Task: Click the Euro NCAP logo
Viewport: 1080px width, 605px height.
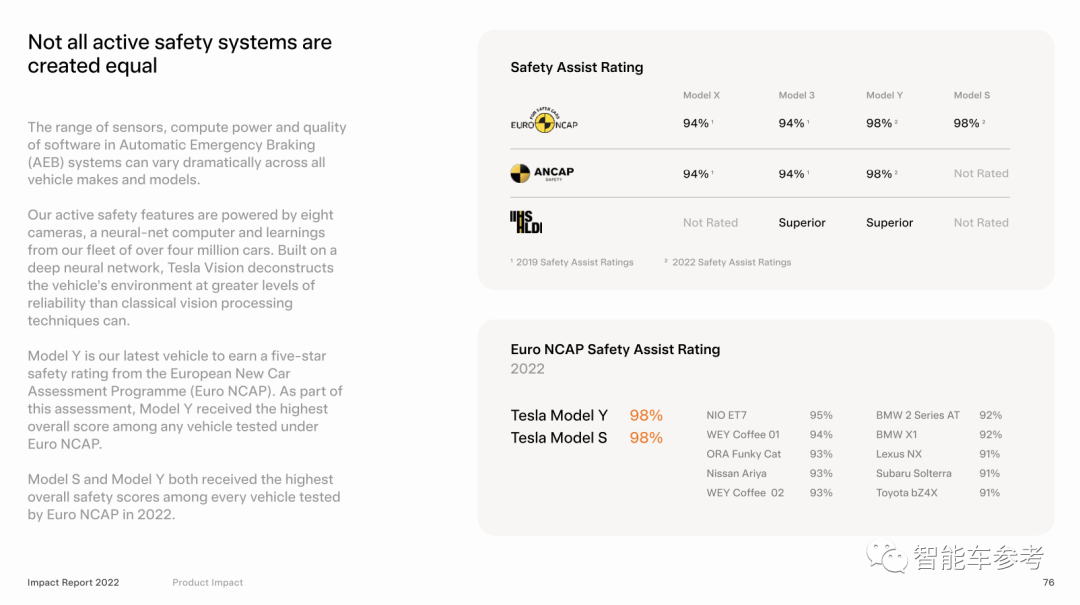Action: coord(543,123)
